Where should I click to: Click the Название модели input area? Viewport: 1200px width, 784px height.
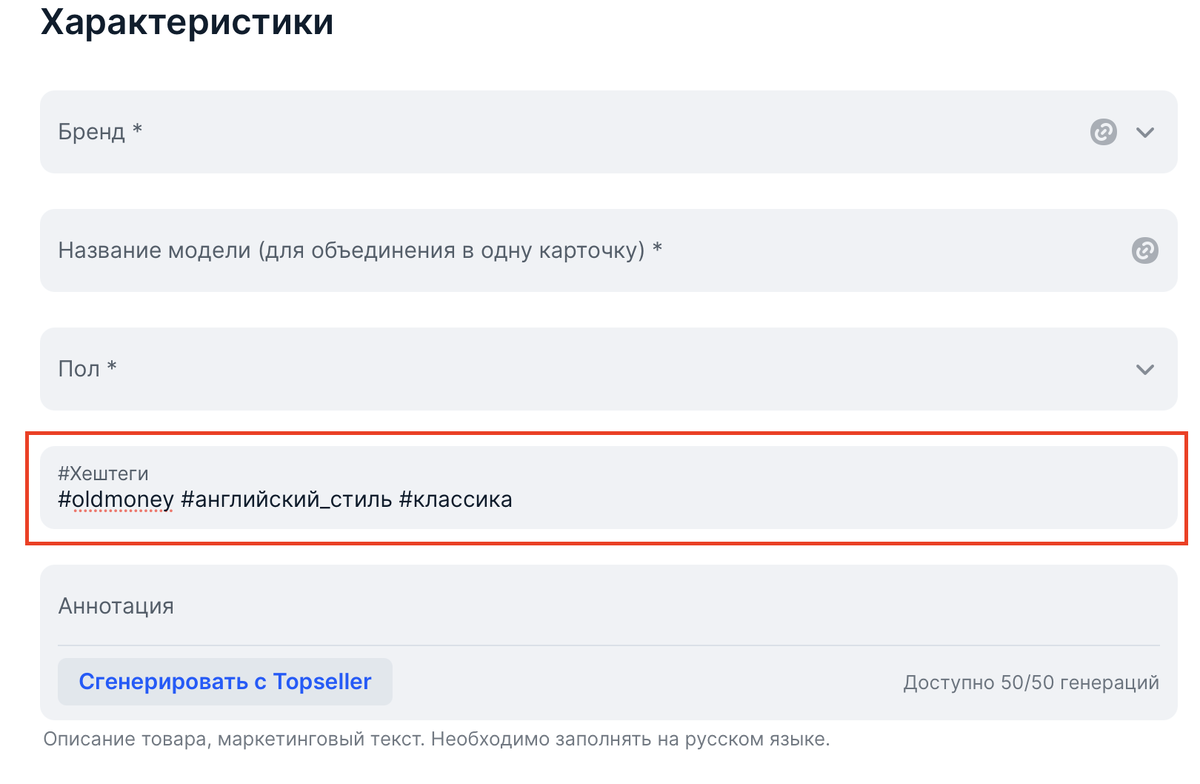pos(400,250)
